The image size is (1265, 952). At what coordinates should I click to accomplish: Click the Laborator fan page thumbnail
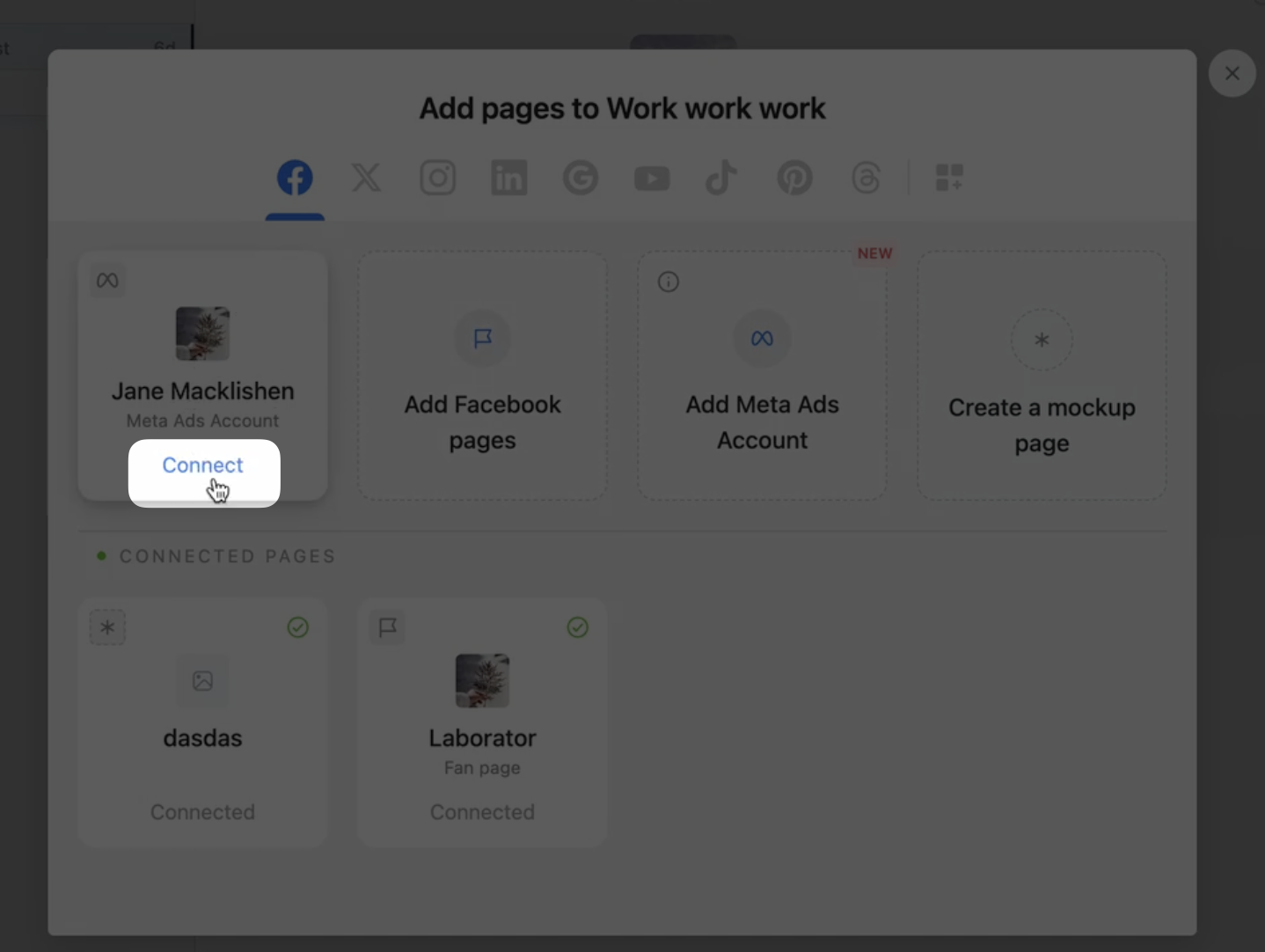pos(482,680)
